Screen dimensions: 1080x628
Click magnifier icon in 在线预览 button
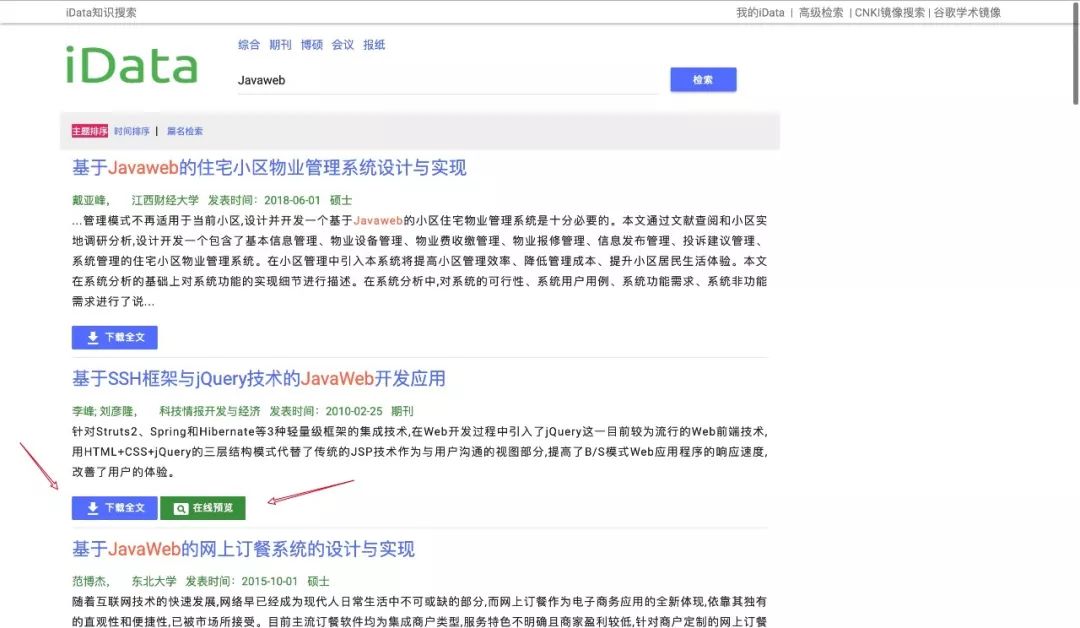click(x=180, y=508)
